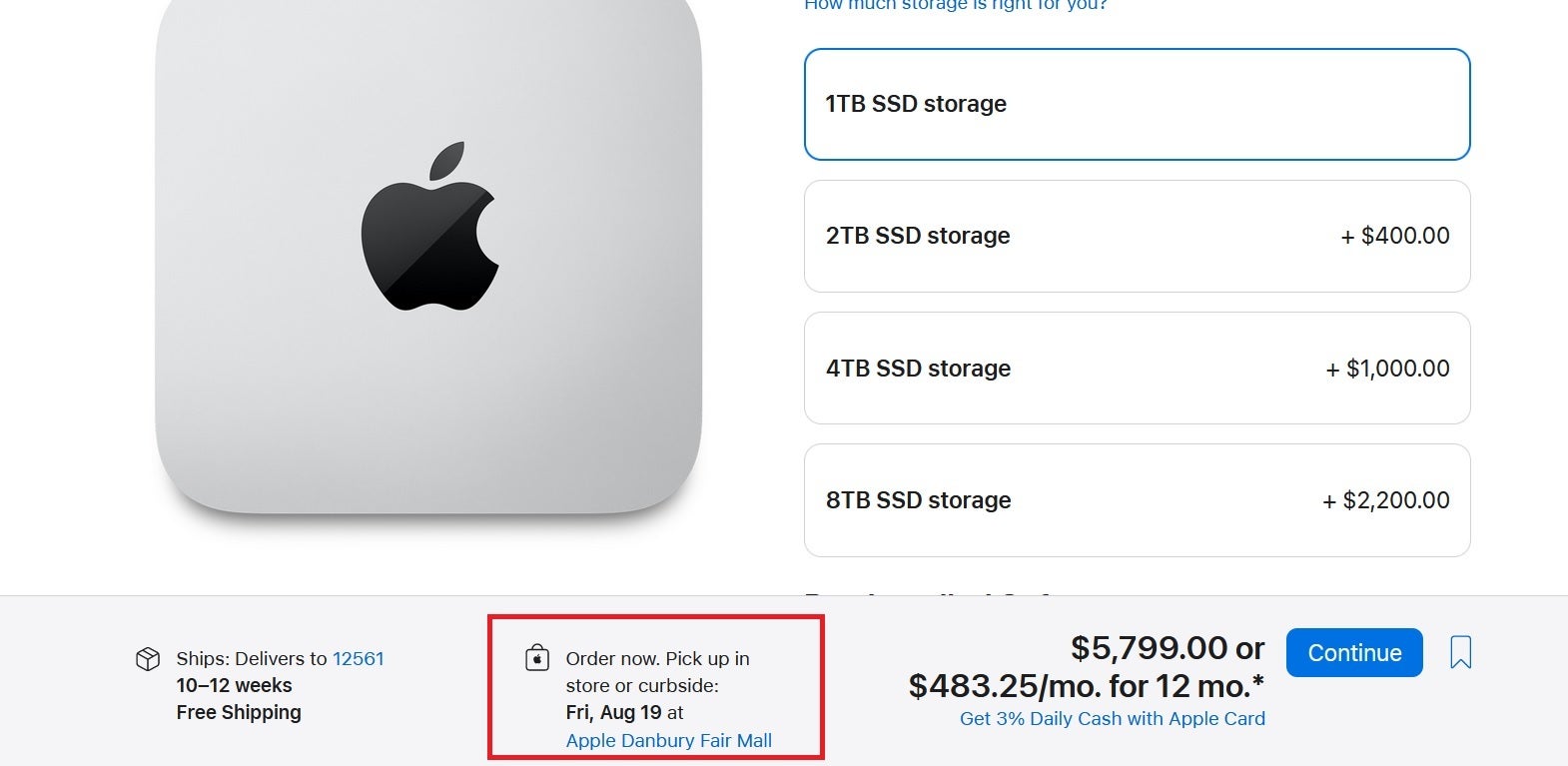Click the shipping box icon
1568x766 pixels.
[x=148, y=659]
